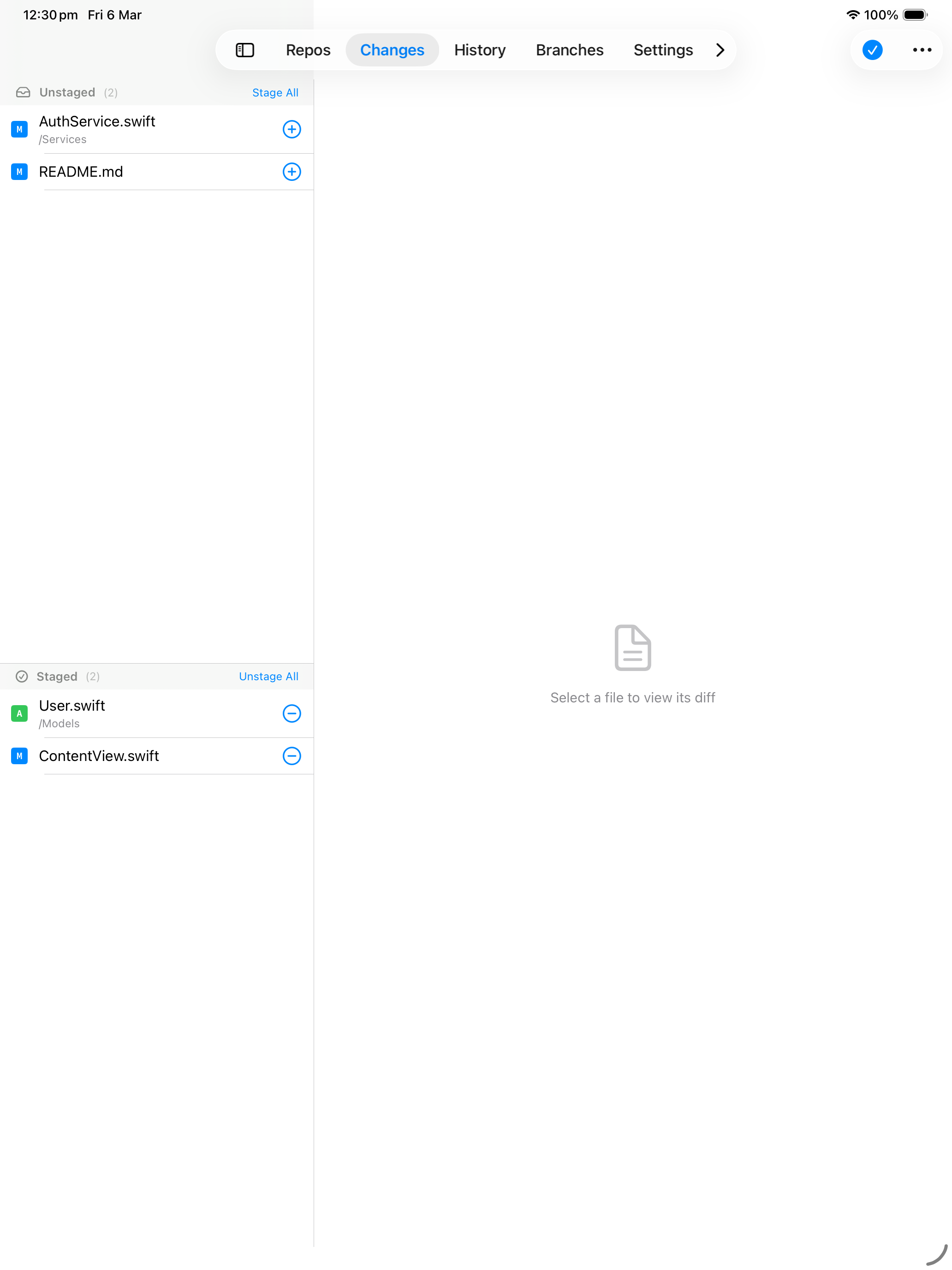Click the M badge next to ContentView.swift
This screenshot has width=952, height=1270.
(19, 756)
